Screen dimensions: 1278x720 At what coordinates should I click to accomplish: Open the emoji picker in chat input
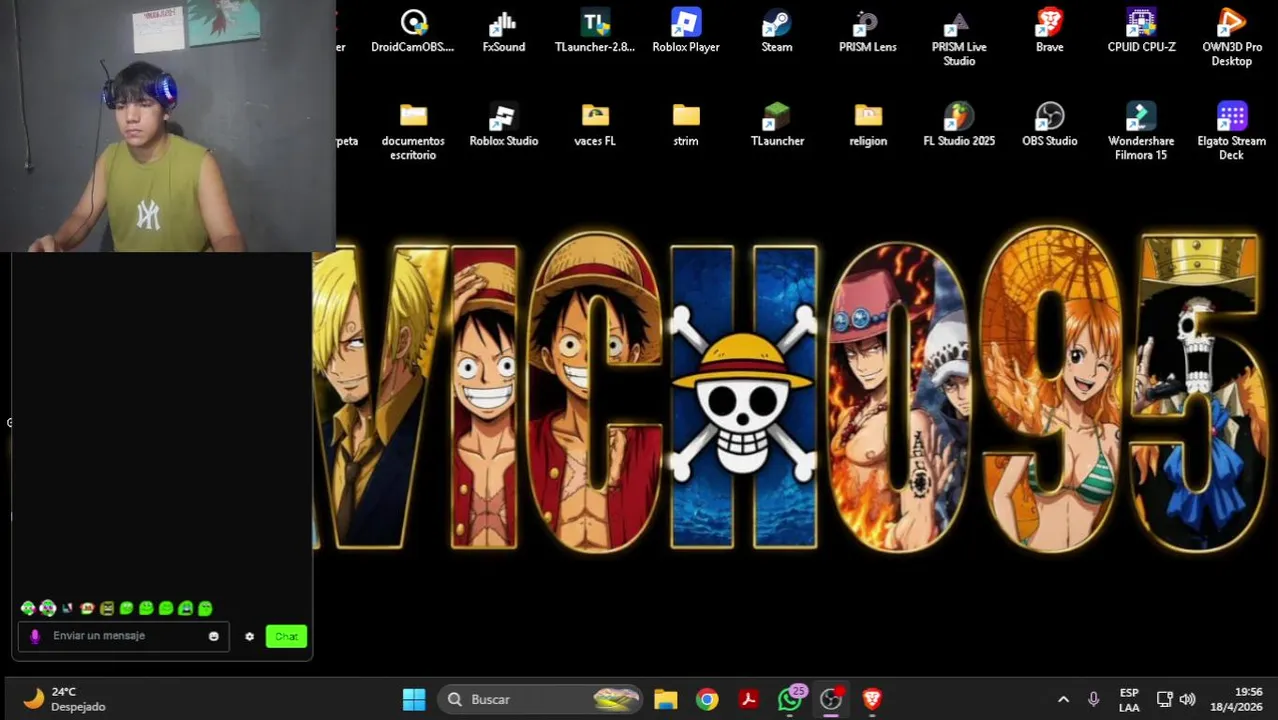click(213, 636)
